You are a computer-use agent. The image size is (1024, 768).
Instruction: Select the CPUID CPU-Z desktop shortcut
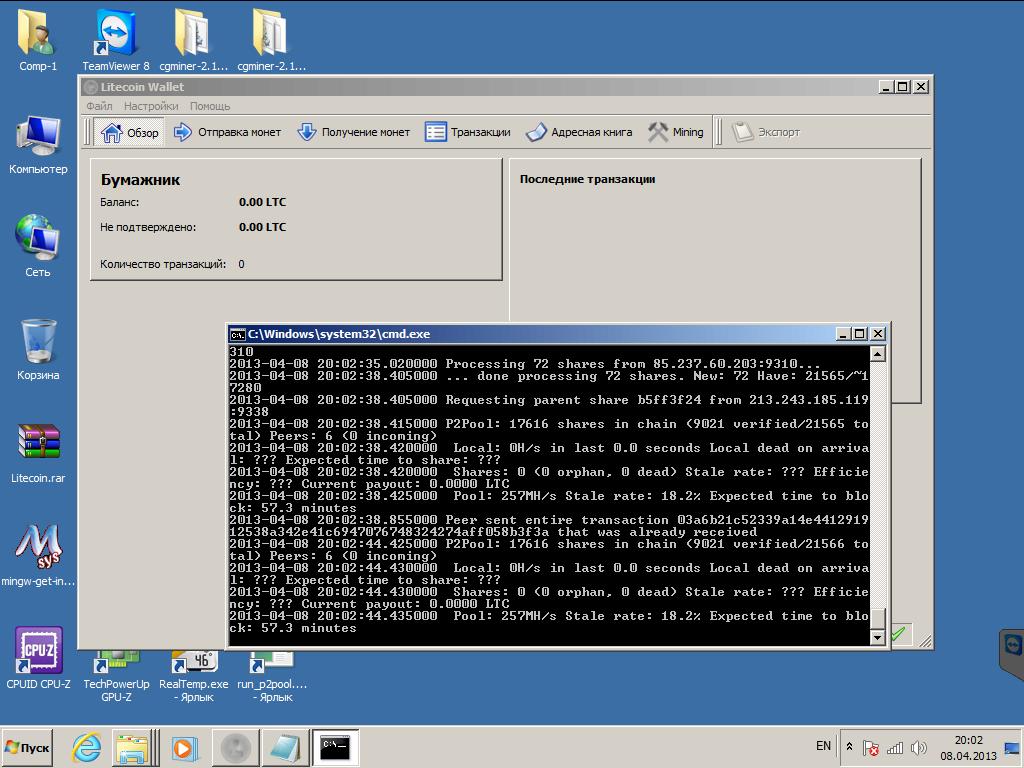tap(38, 658)
